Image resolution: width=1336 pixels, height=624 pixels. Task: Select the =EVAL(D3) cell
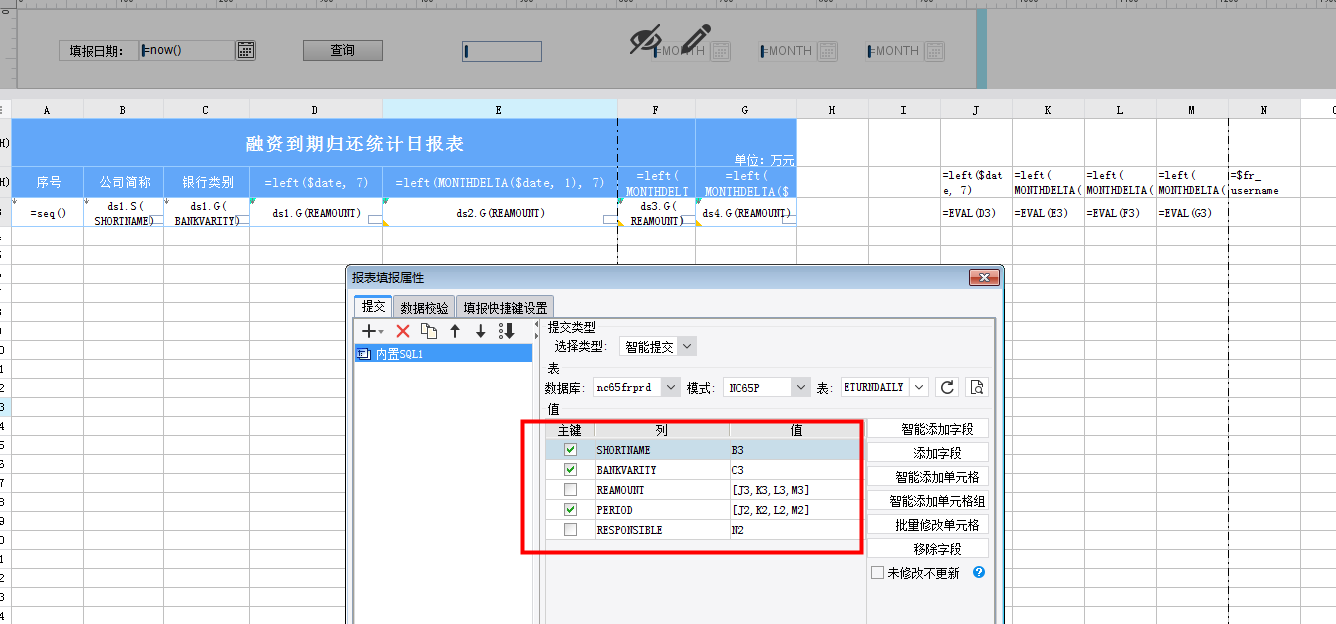tap(976, 213)
